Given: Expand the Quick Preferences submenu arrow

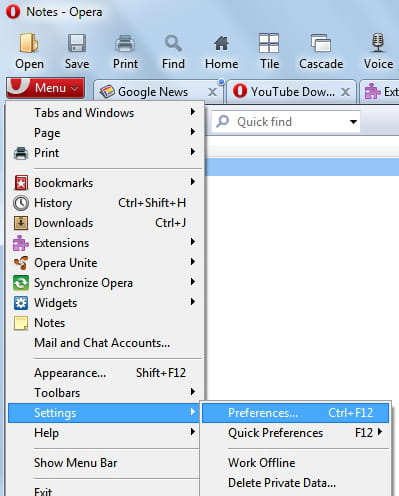Looking at the screenshot, I should [x=380, y=432].
